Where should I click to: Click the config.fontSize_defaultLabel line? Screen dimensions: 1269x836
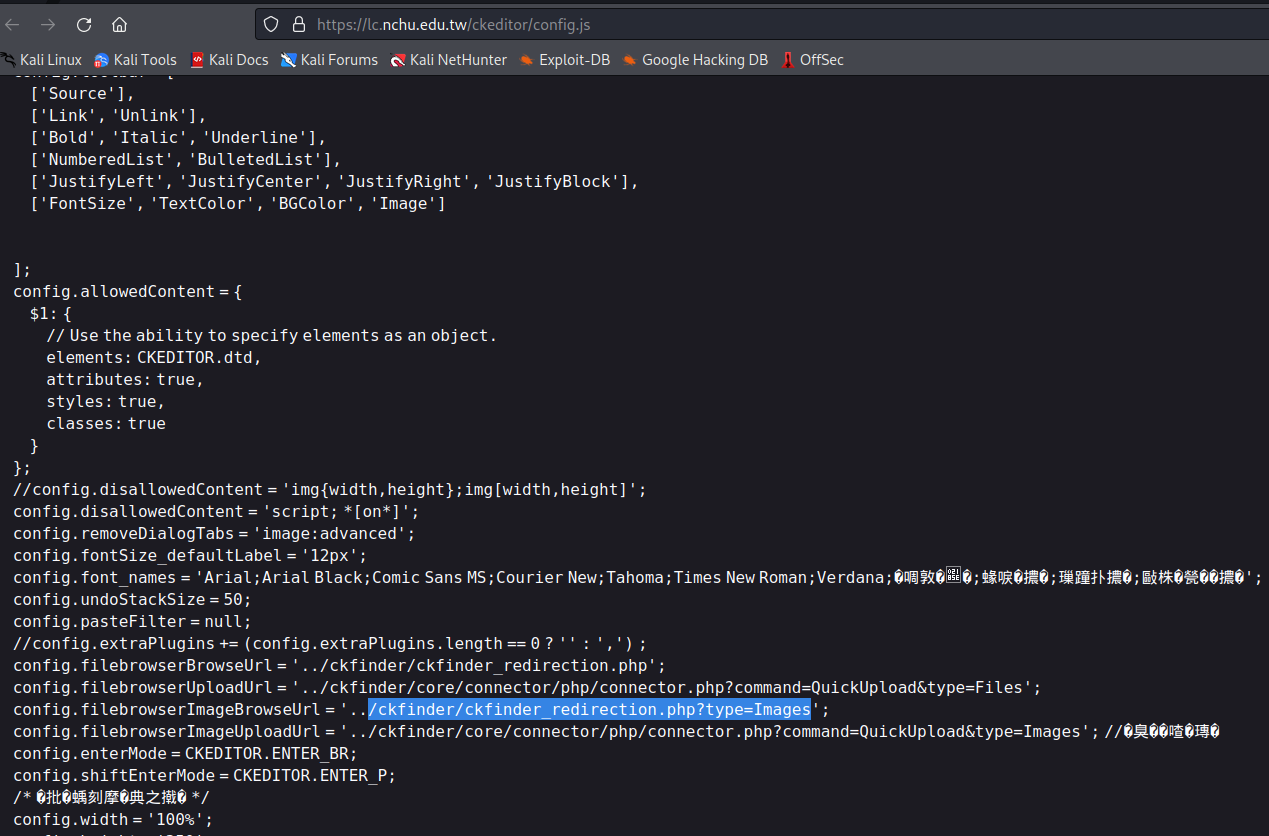click(190, 556)
